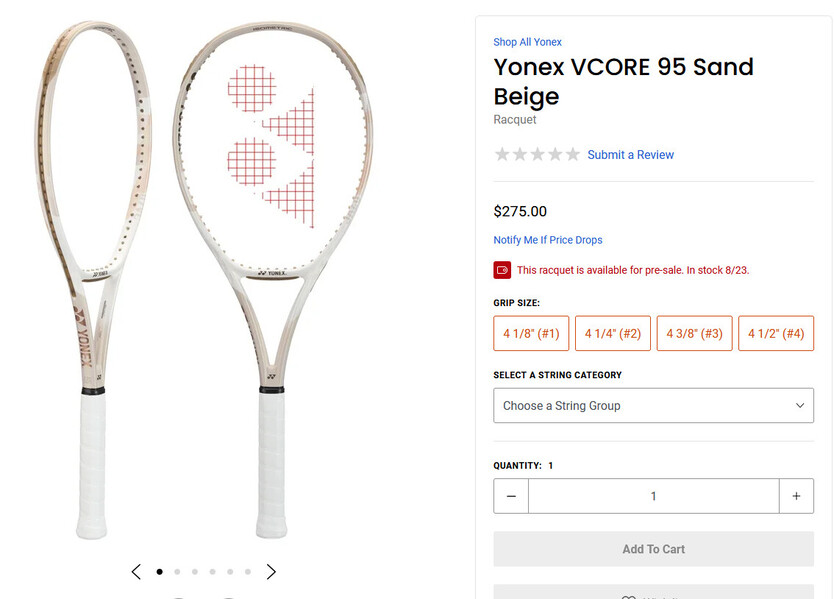Select grip size 4 1/8" (#1)
The width and height of the screenshot is (834, 599).
pyautogui.click(x=531, y=333)
